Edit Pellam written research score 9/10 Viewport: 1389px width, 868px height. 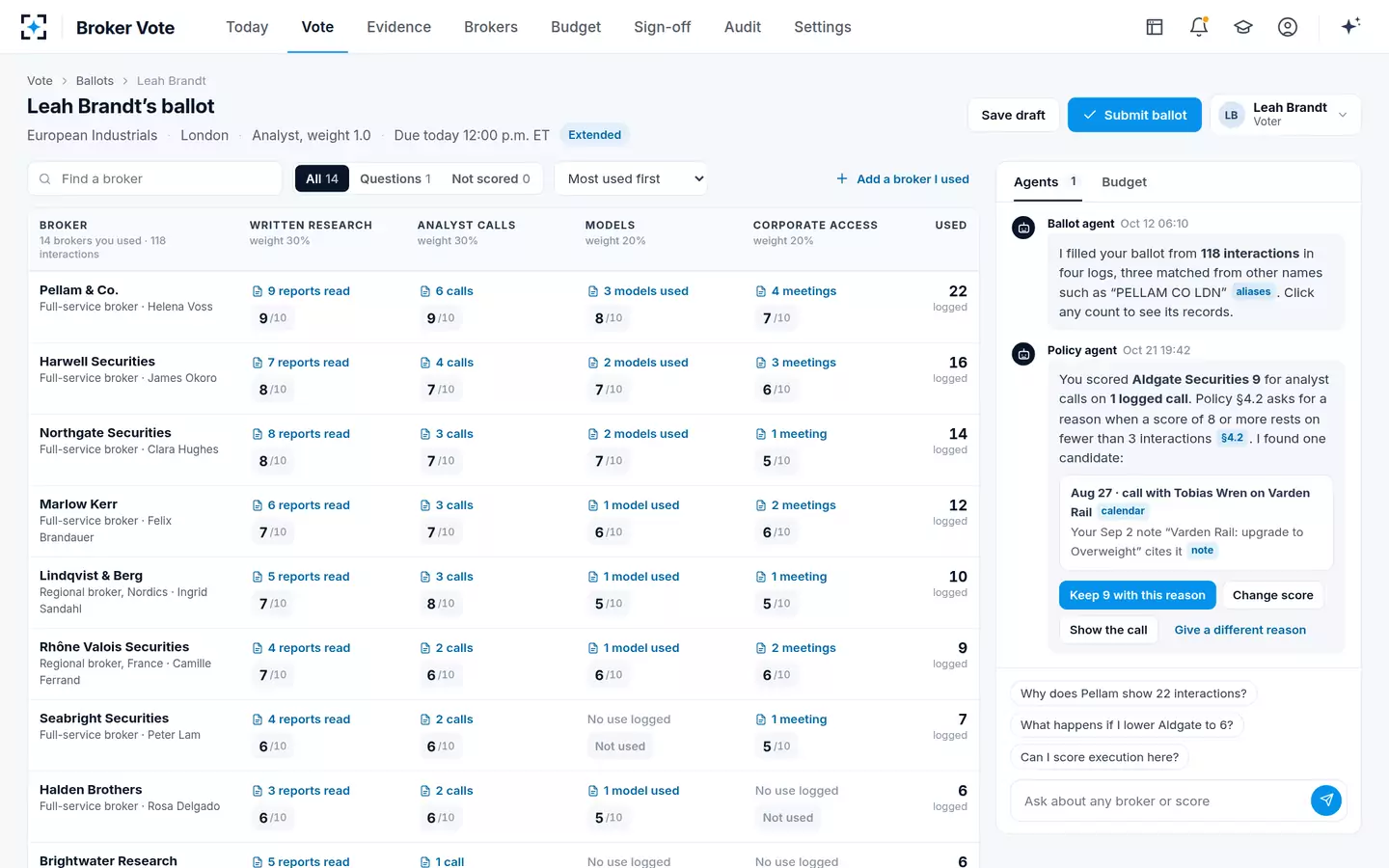272,318
